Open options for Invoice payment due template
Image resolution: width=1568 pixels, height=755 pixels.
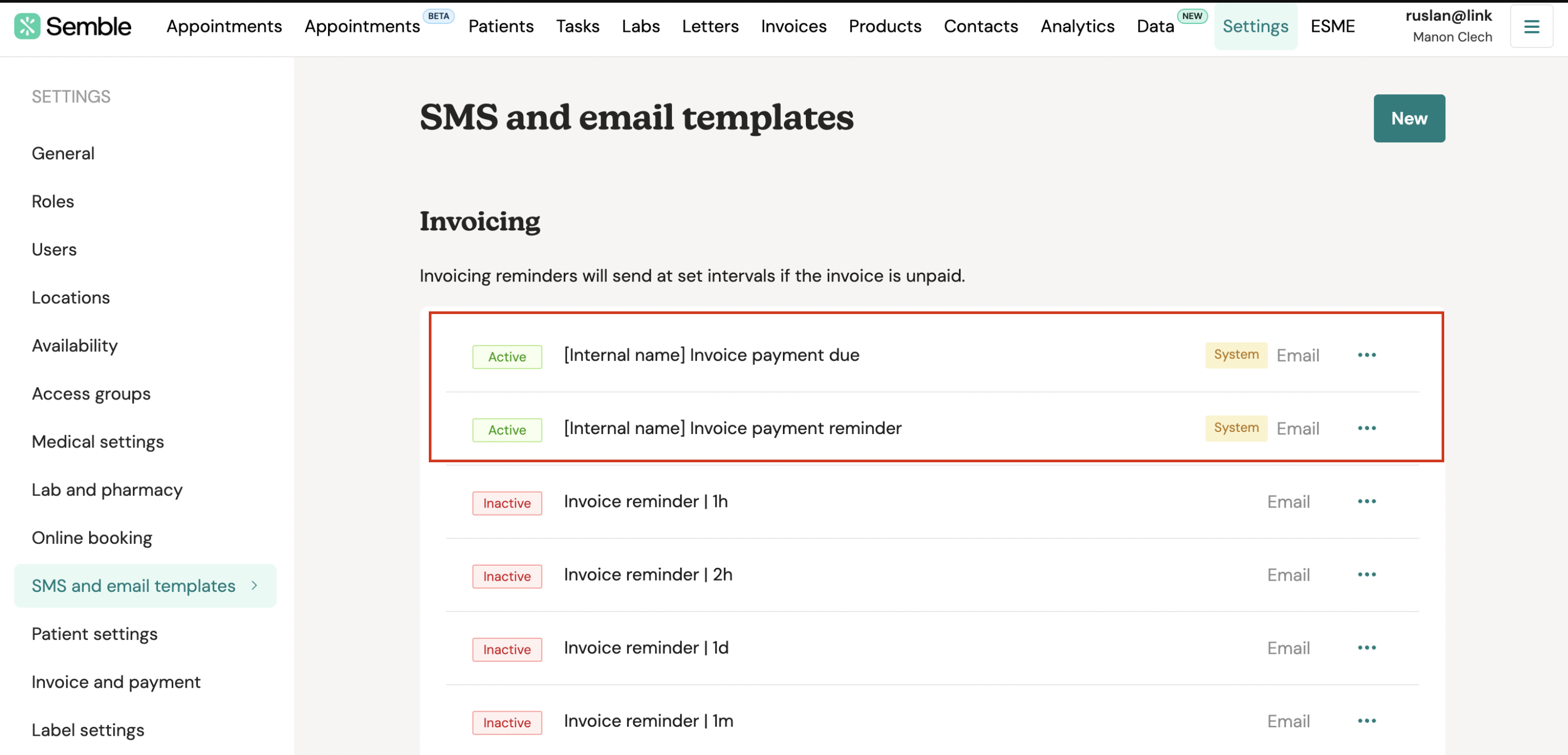(x=1366, y=355)
